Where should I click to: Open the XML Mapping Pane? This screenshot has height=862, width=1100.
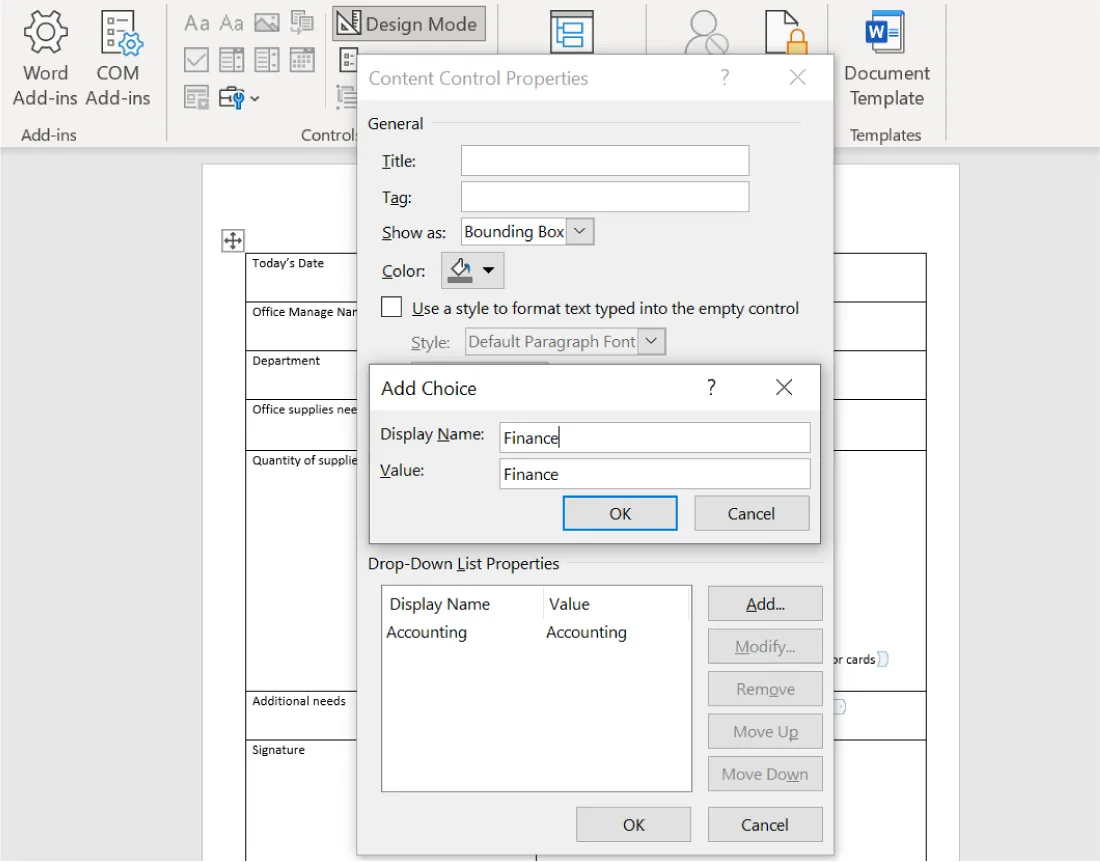pyautogui.click(x=570, y=32)
